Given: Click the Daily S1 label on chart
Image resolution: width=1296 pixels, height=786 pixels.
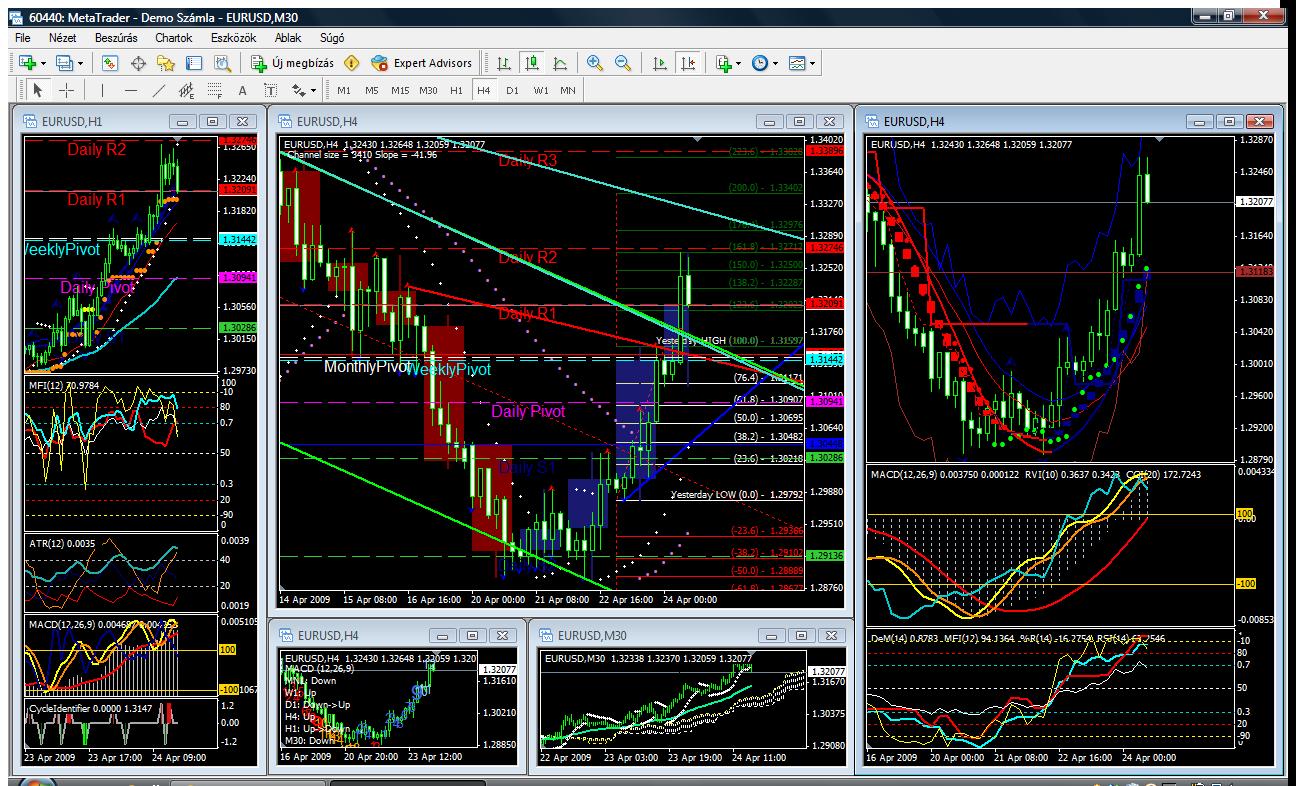Looking at the screenshot, I should (527, 466).
